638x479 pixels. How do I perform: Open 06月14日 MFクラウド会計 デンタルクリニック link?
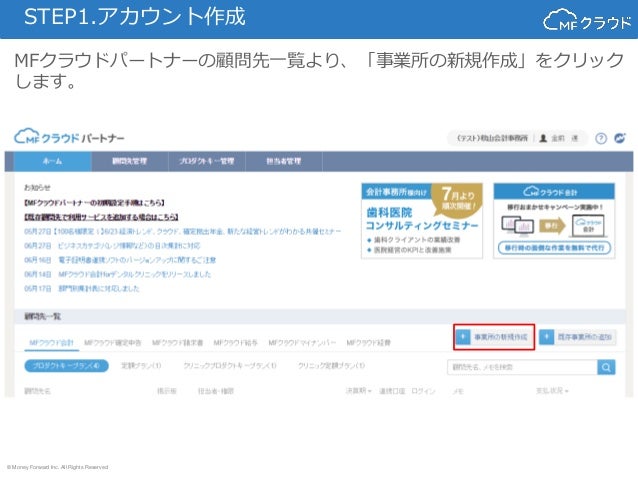point(118,274)
